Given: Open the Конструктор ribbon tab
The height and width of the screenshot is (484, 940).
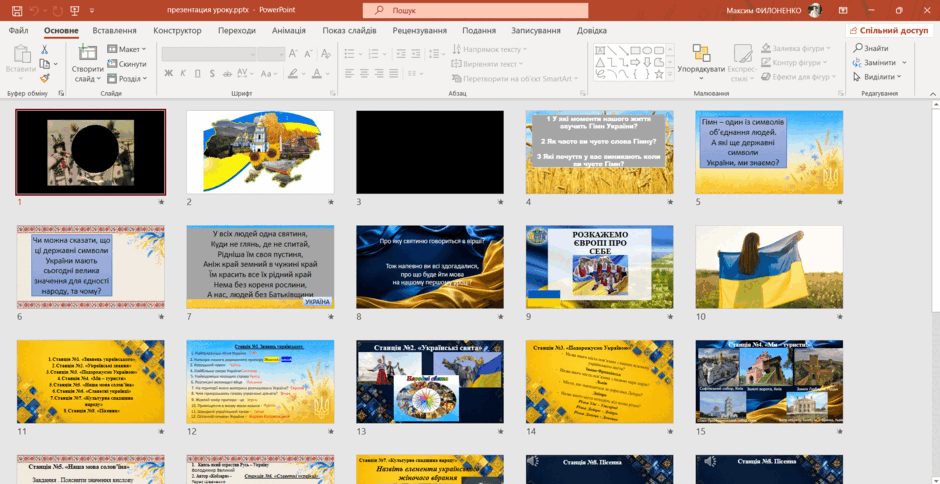Looking at the screenshot, I should (177, 31).
